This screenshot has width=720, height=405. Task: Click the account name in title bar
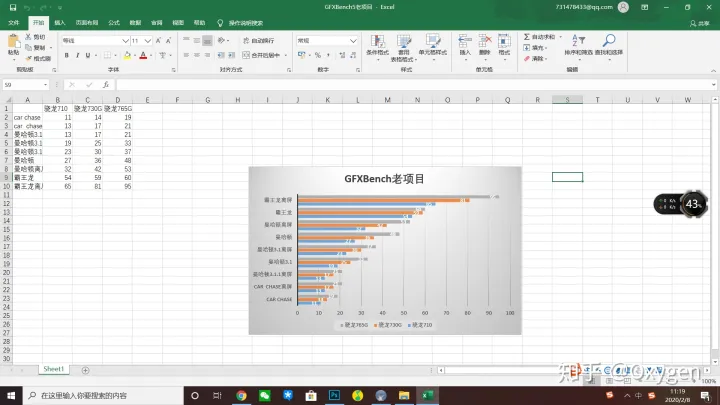[x=584, y=7]
